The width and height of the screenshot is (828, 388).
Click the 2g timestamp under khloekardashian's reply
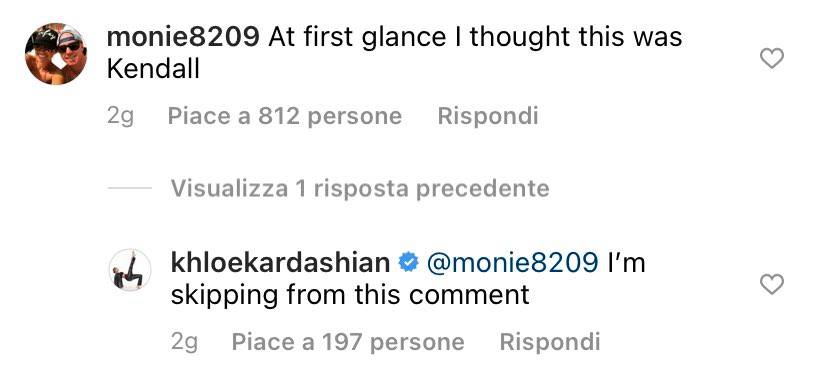coord(184,343)
